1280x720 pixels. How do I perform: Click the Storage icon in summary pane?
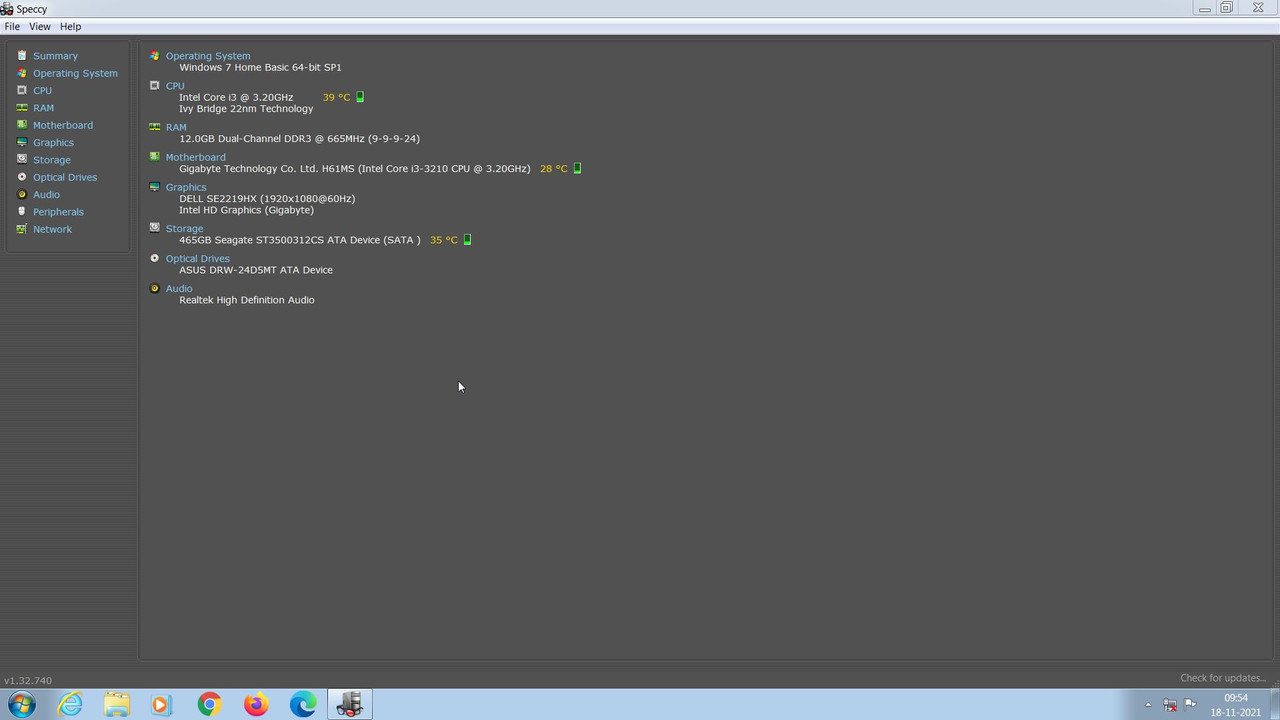154,228
